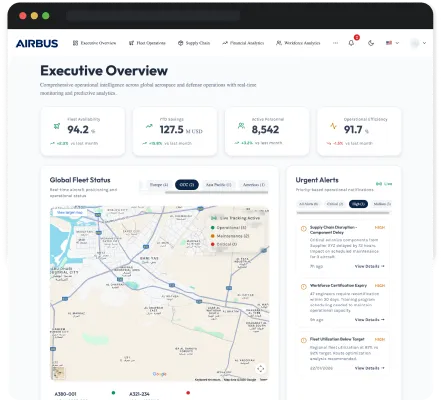Click the satellite layer thumbnail on map
The height and width of the screenshot is (400, 441).
[59, 372]
